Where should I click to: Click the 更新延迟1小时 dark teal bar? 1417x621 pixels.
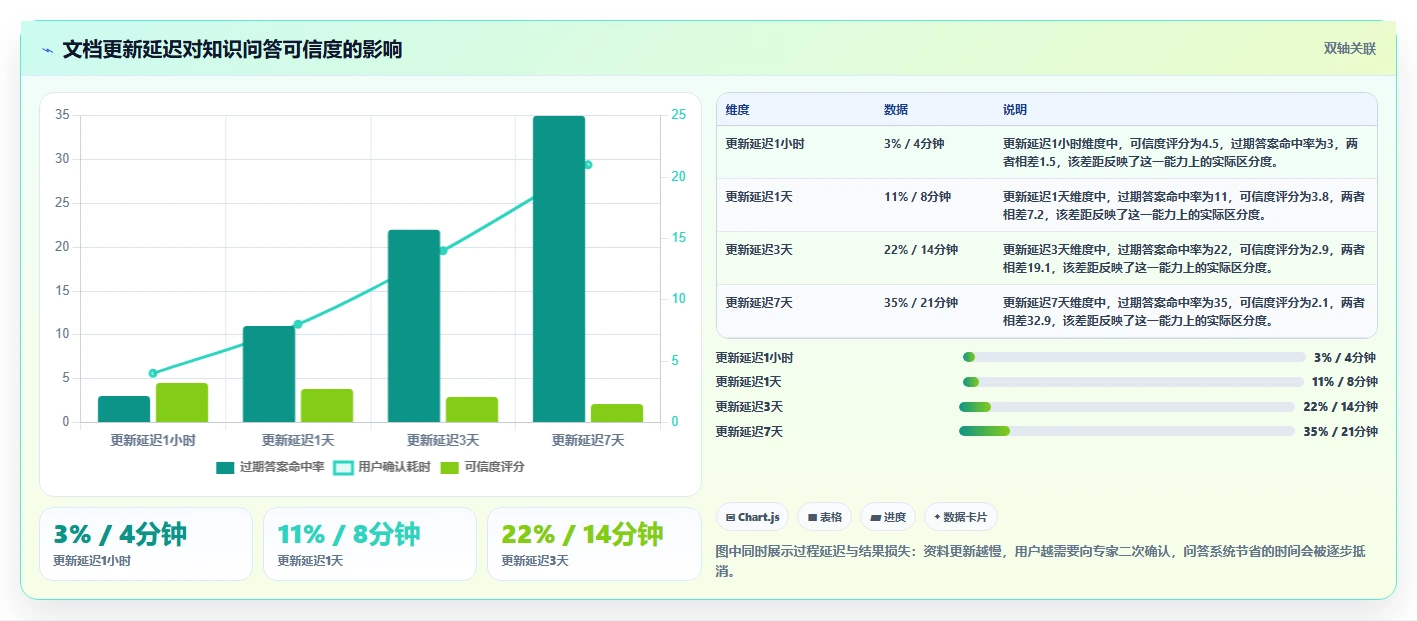(124, 409)
